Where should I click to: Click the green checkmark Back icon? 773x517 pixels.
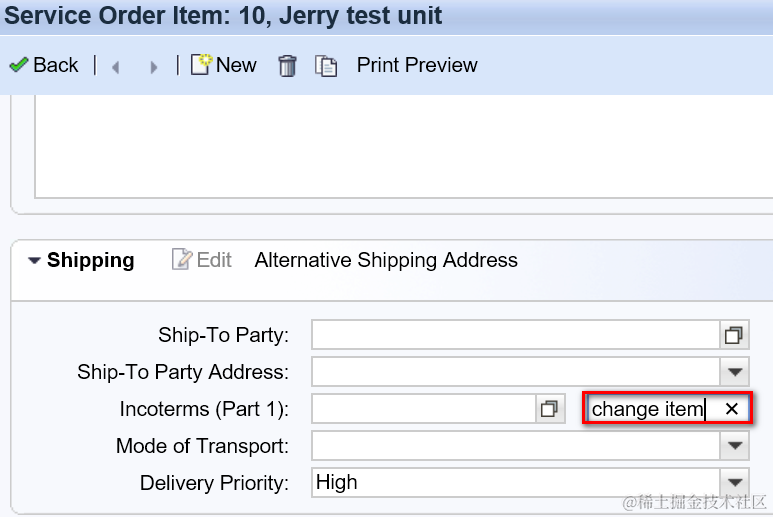[19, 65]
